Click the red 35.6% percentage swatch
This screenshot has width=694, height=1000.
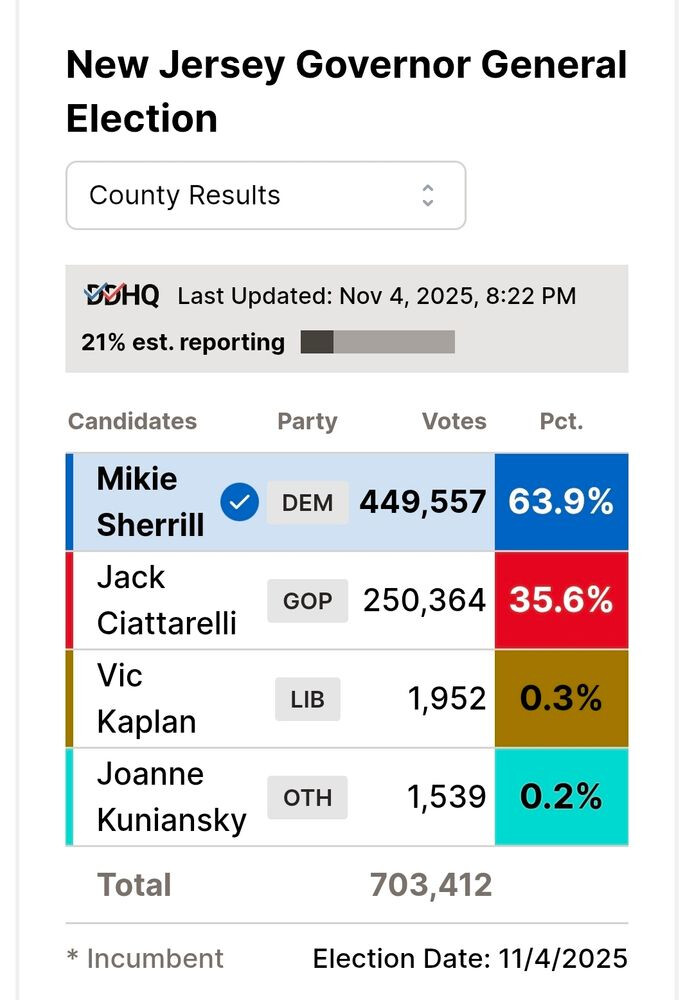(x=561, y=600)
